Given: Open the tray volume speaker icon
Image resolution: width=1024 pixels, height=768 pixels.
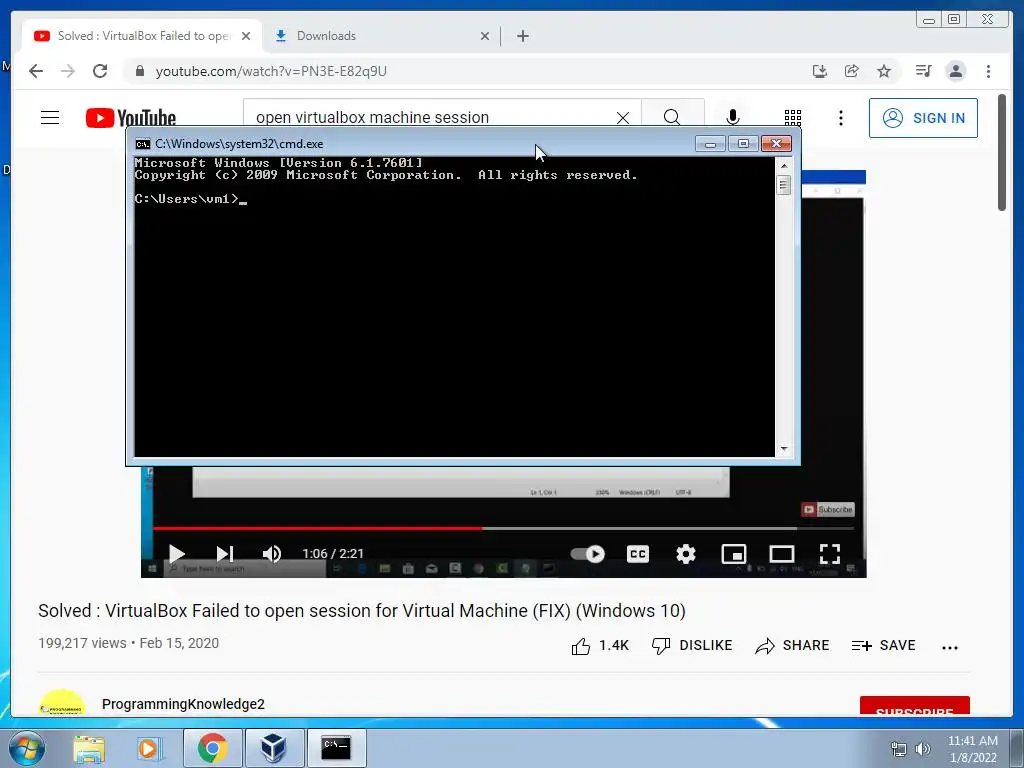Looking at the screenshot, I should click(x=922, y=748).
